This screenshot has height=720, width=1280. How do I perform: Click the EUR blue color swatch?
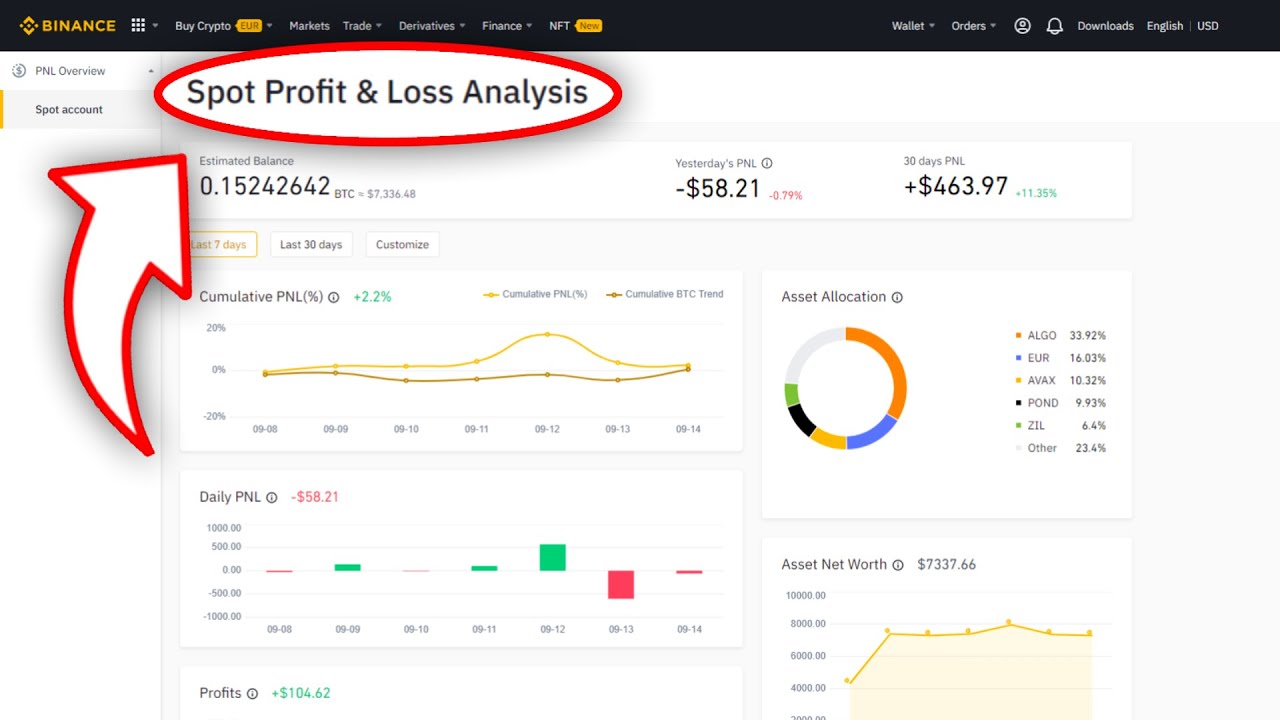(x=1018, y=358)
